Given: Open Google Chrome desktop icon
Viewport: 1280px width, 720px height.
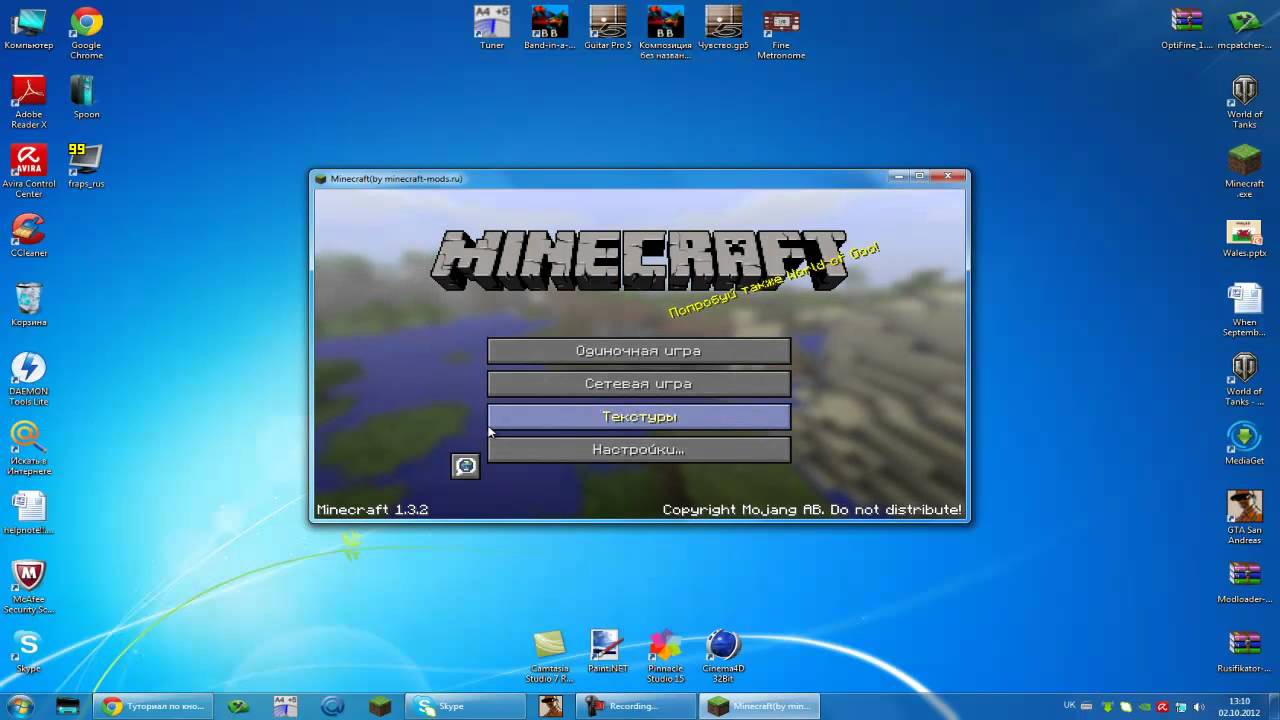Looking at the screenshot, I should [86, 33].
